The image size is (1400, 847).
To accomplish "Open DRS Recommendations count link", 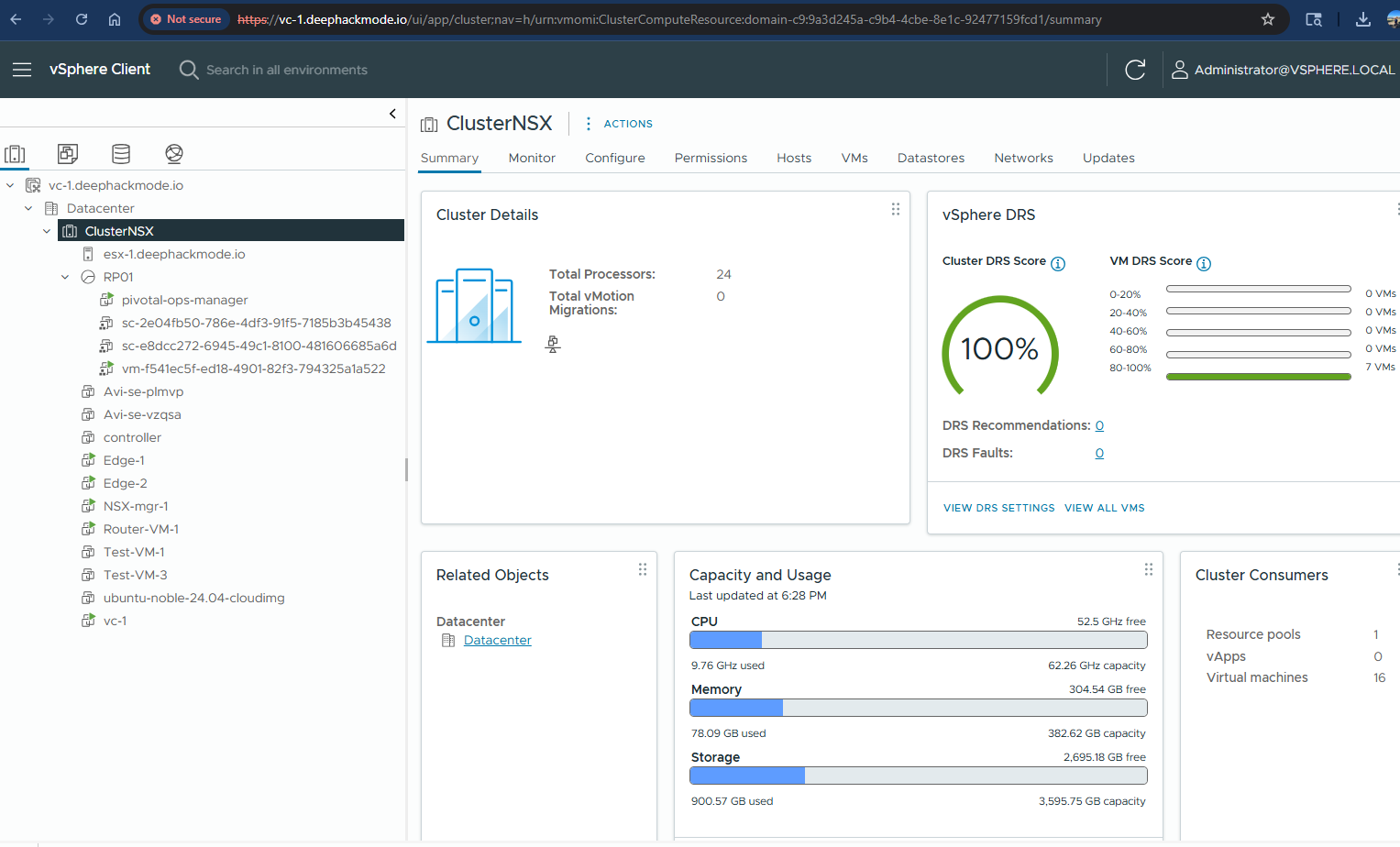I will tap(1099, 425).
